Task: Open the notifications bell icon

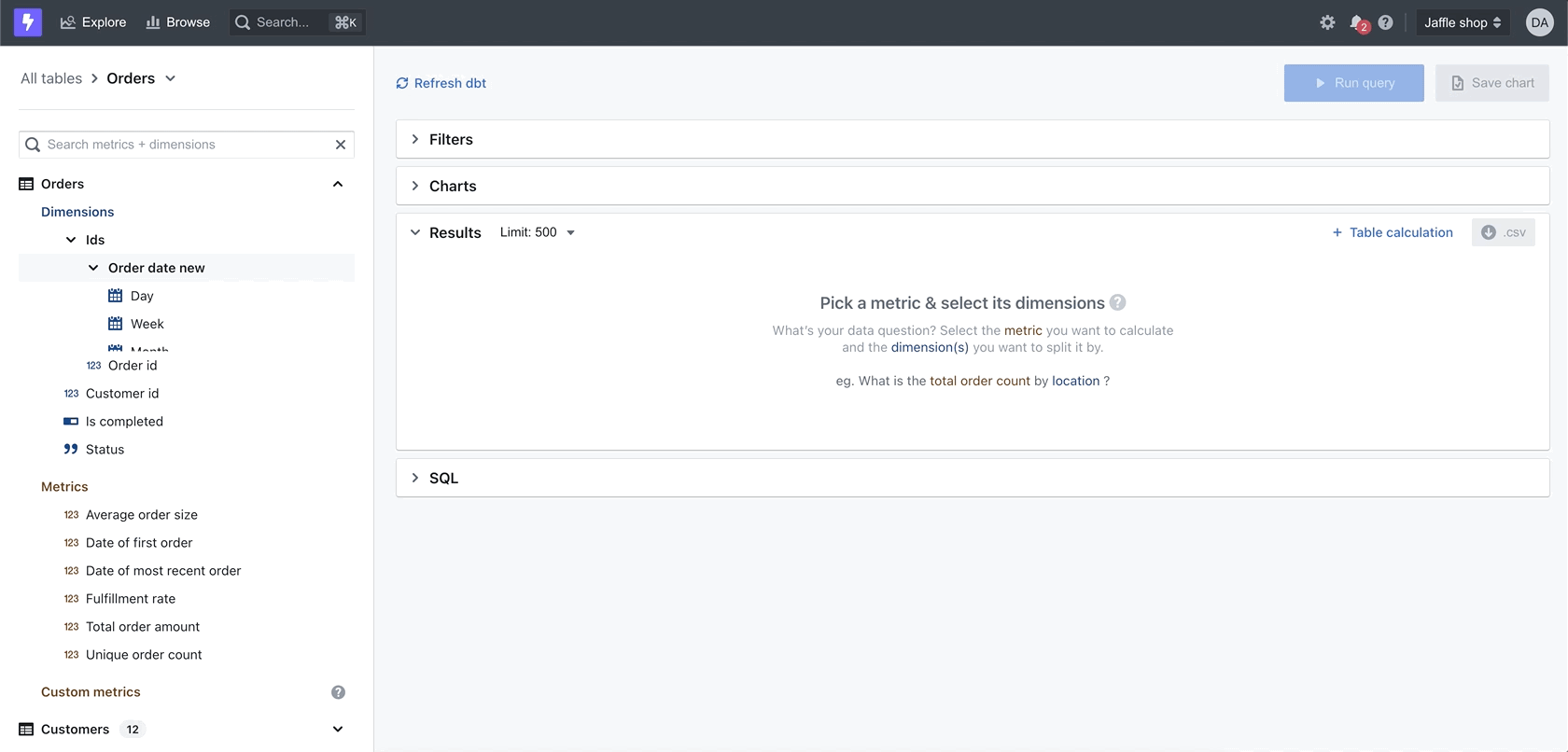Action: 1358,22
